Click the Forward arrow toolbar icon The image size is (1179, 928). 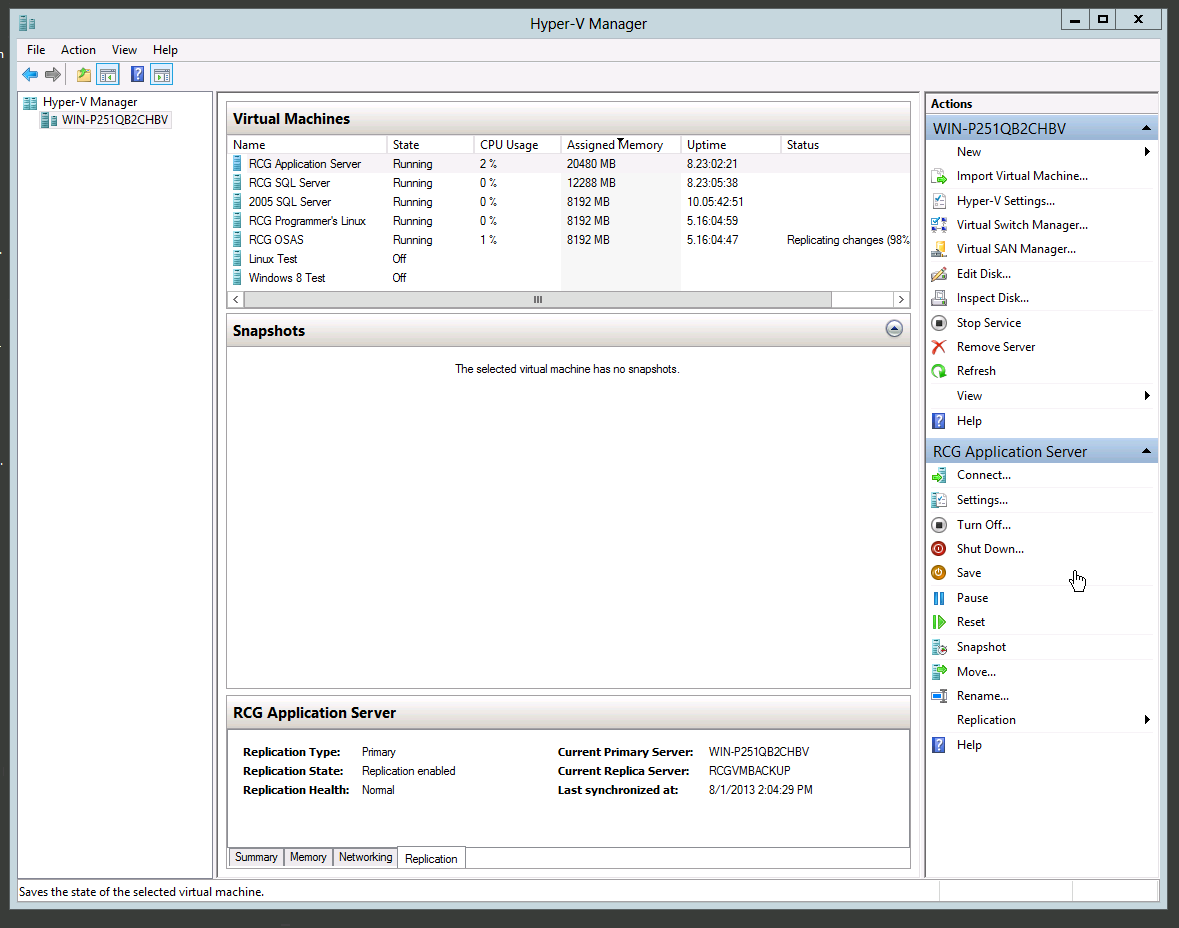(x=53, y=74)
